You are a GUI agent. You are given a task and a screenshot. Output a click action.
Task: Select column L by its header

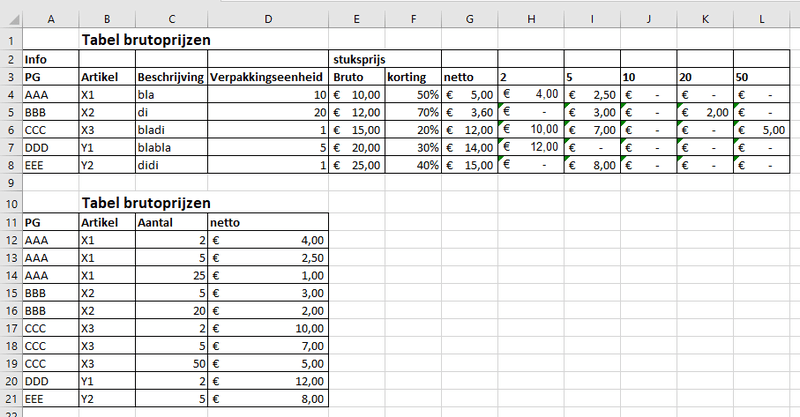pyautogui.click(x=762, y=21)
